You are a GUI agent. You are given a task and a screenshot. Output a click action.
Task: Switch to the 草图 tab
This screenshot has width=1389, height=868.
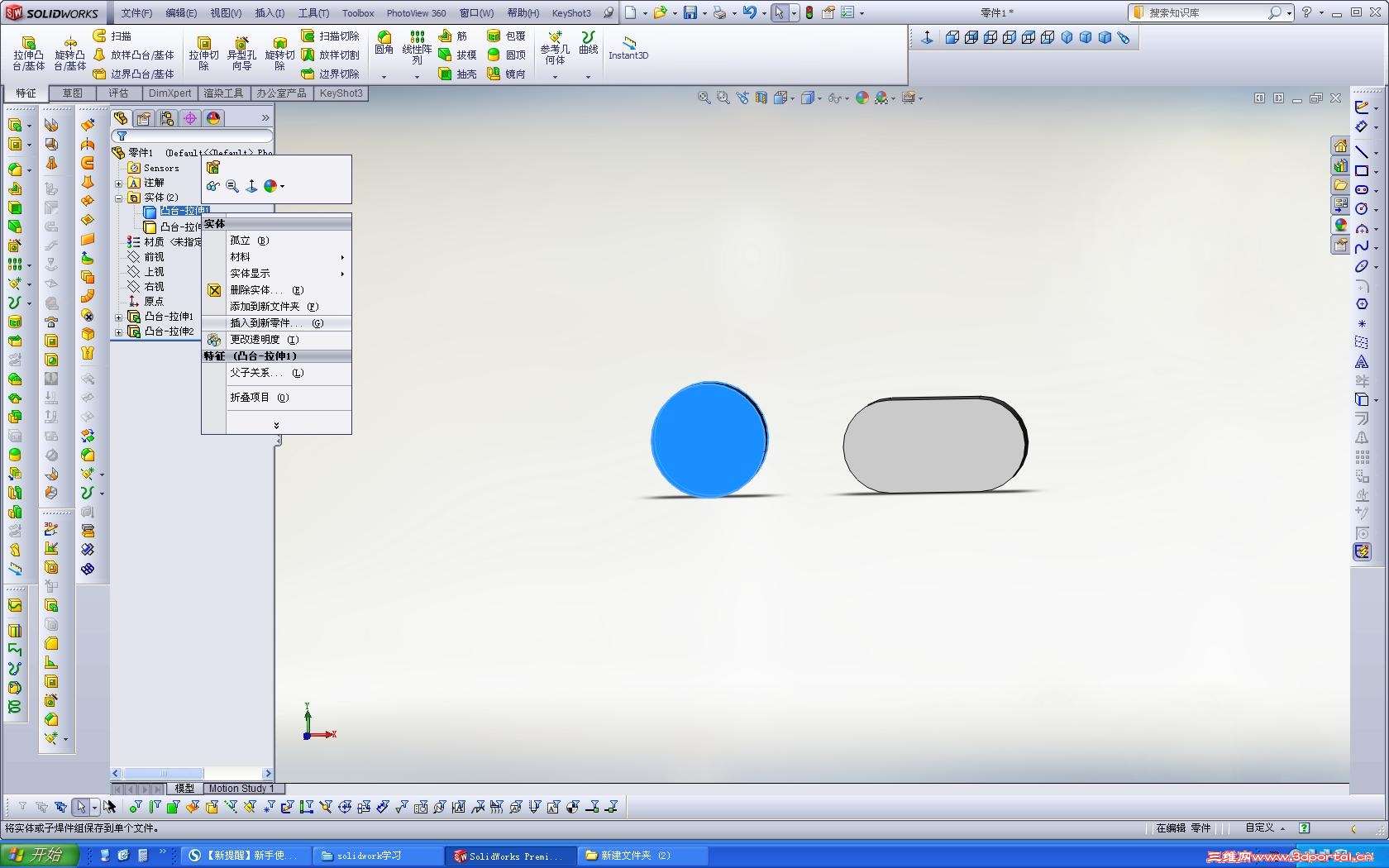pos(73,93)
